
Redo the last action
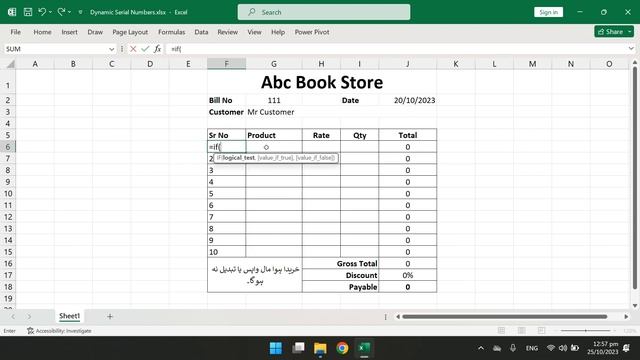click(x=61, y=12)
